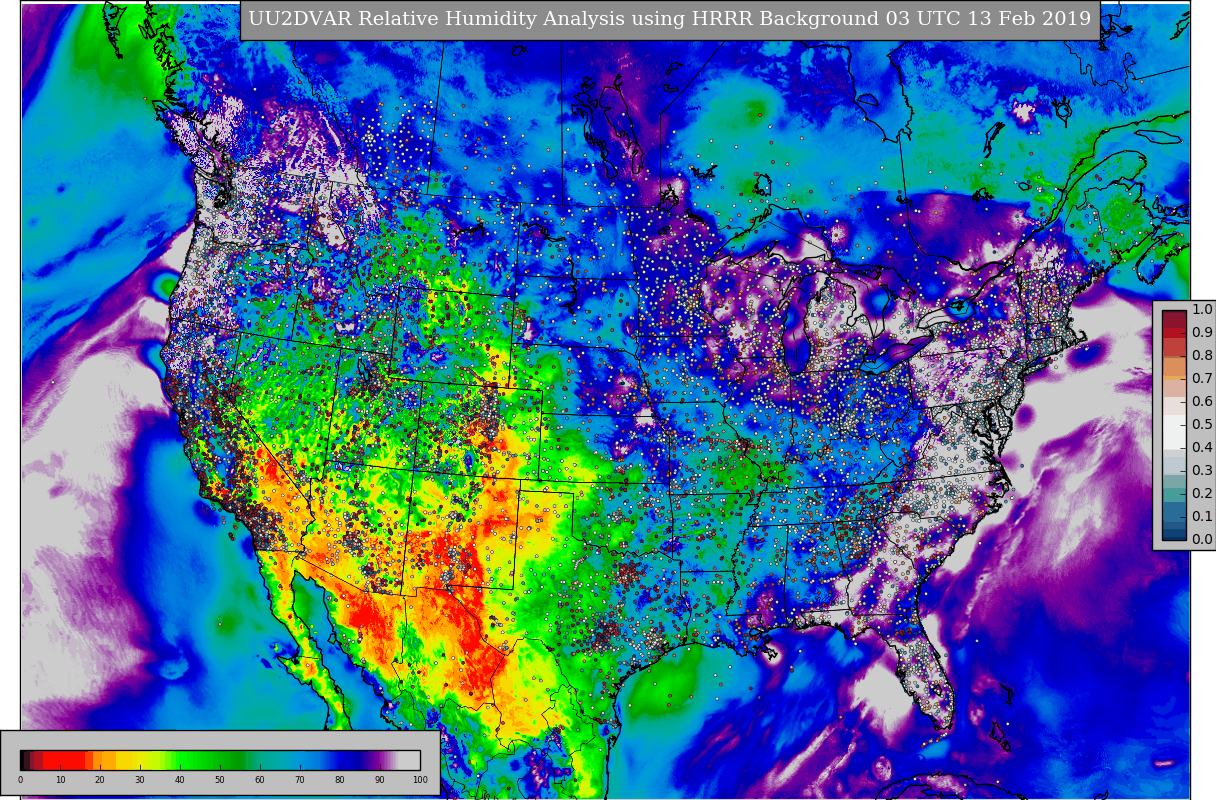Viewport: 1216px width, 800px height.
Task: Click the '50' tick on the humidity color bar
Action: pos(220,780)
